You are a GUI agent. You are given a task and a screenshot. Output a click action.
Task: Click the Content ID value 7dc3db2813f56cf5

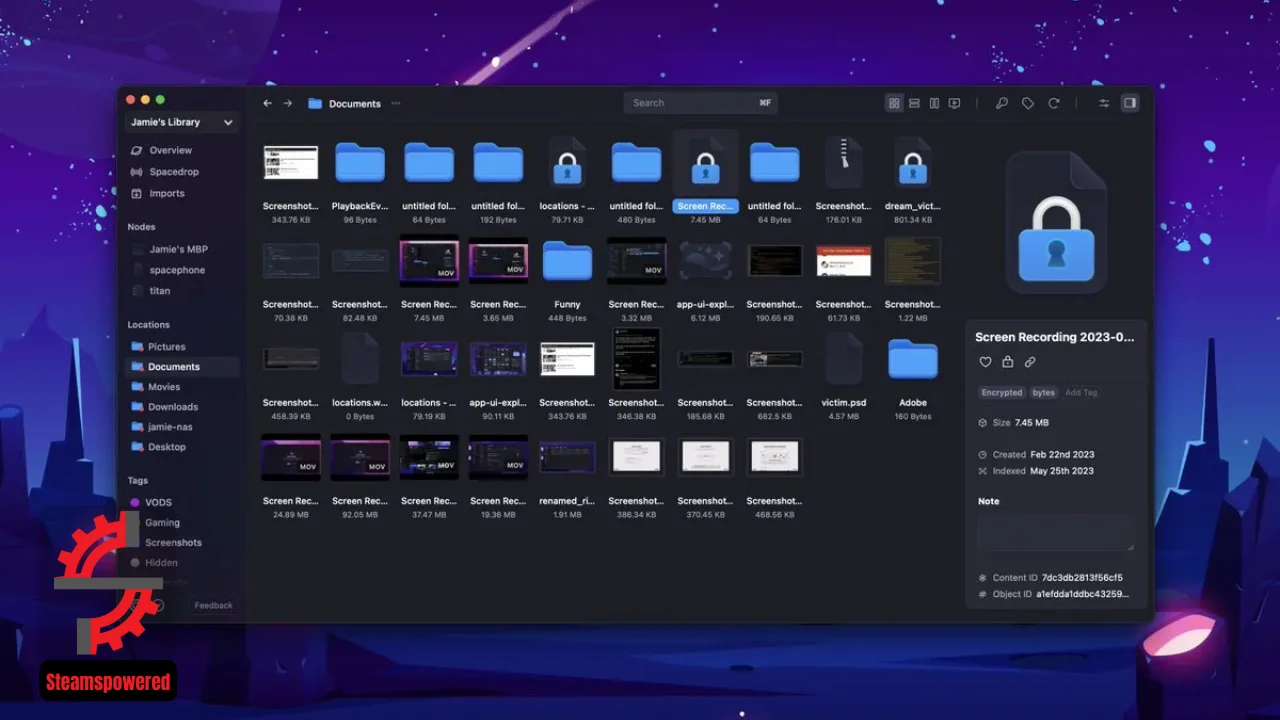click(1082, 578)
